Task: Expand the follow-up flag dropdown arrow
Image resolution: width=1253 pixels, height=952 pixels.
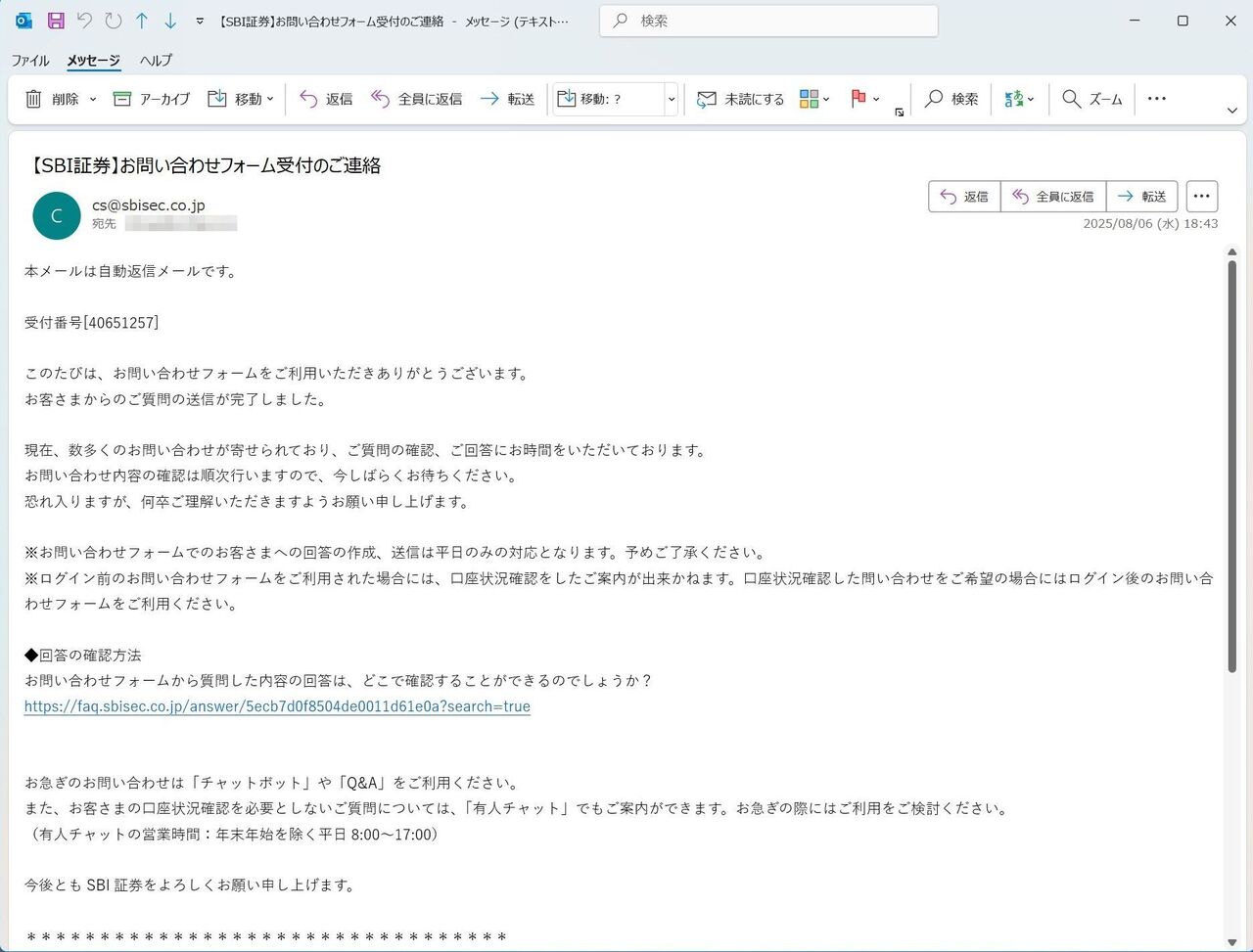Action: 876,99
